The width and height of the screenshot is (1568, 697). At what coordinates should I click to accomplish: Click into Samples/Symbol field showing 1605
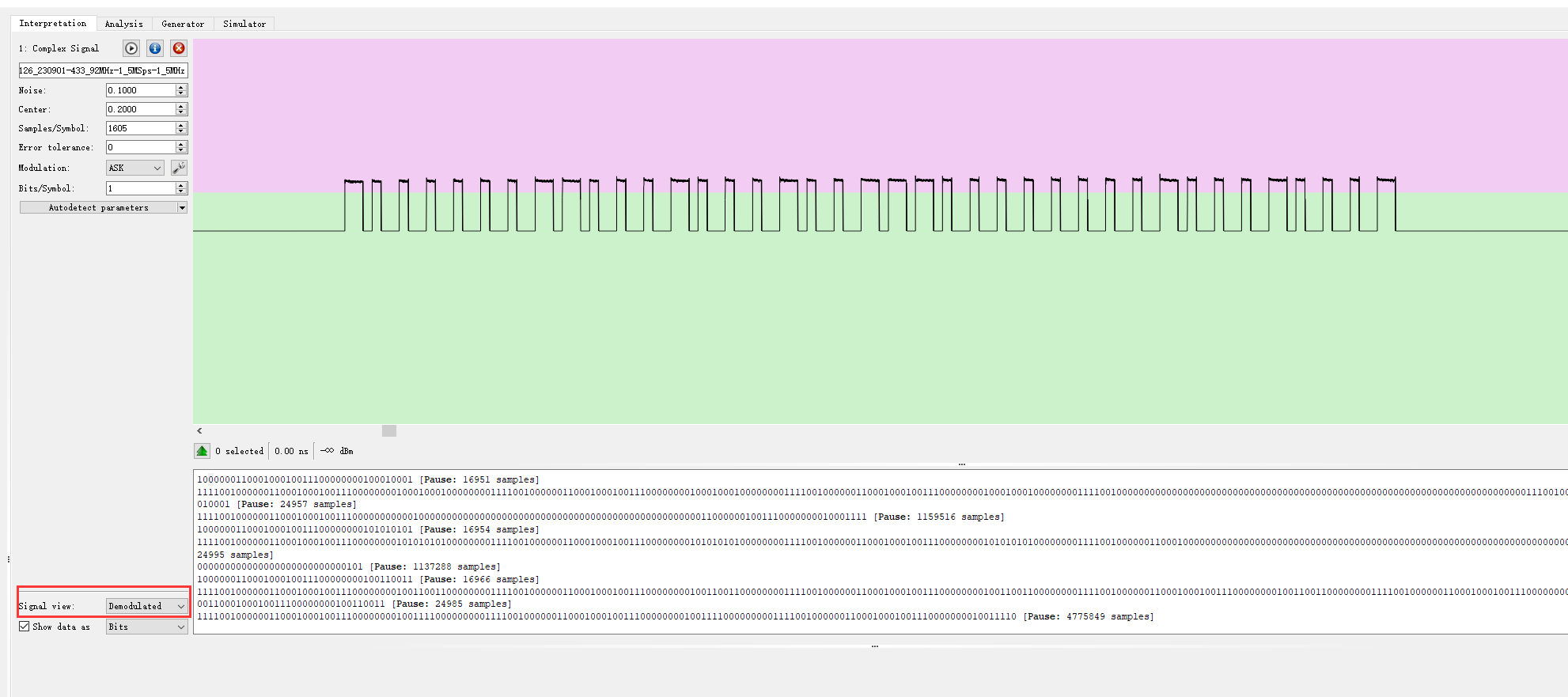141,128
